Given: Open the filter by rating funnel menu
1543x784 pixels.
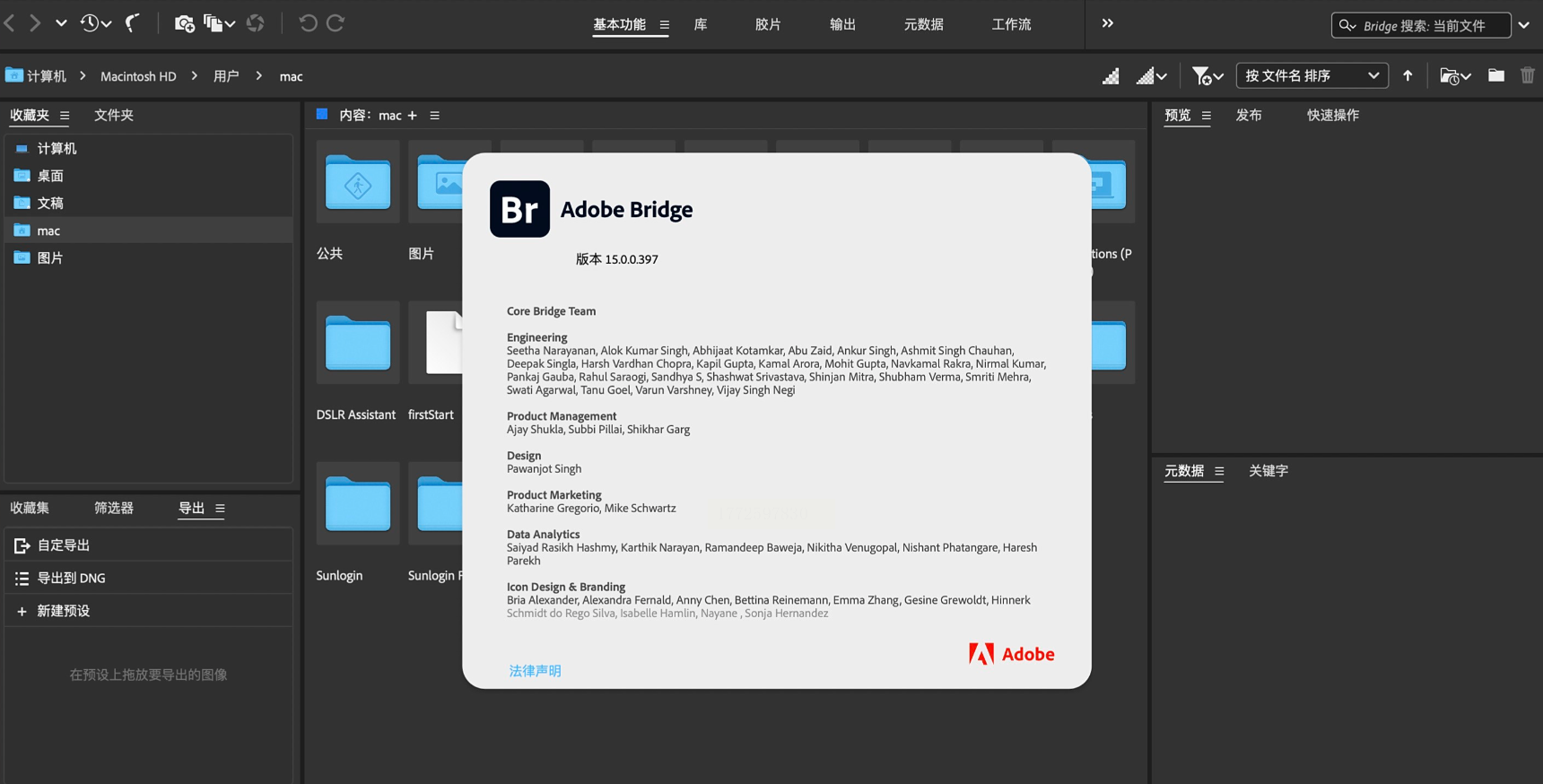Looking at the screenshot, I should click(1207, 76).
